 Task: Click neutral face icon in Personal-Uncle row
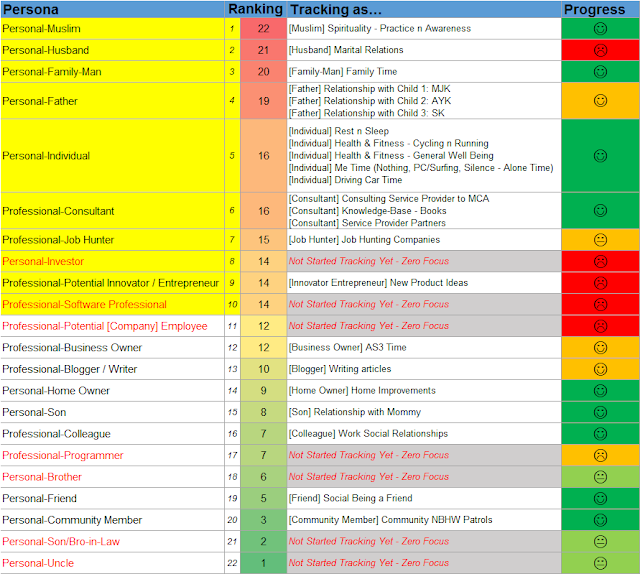[x=600, y=563]
